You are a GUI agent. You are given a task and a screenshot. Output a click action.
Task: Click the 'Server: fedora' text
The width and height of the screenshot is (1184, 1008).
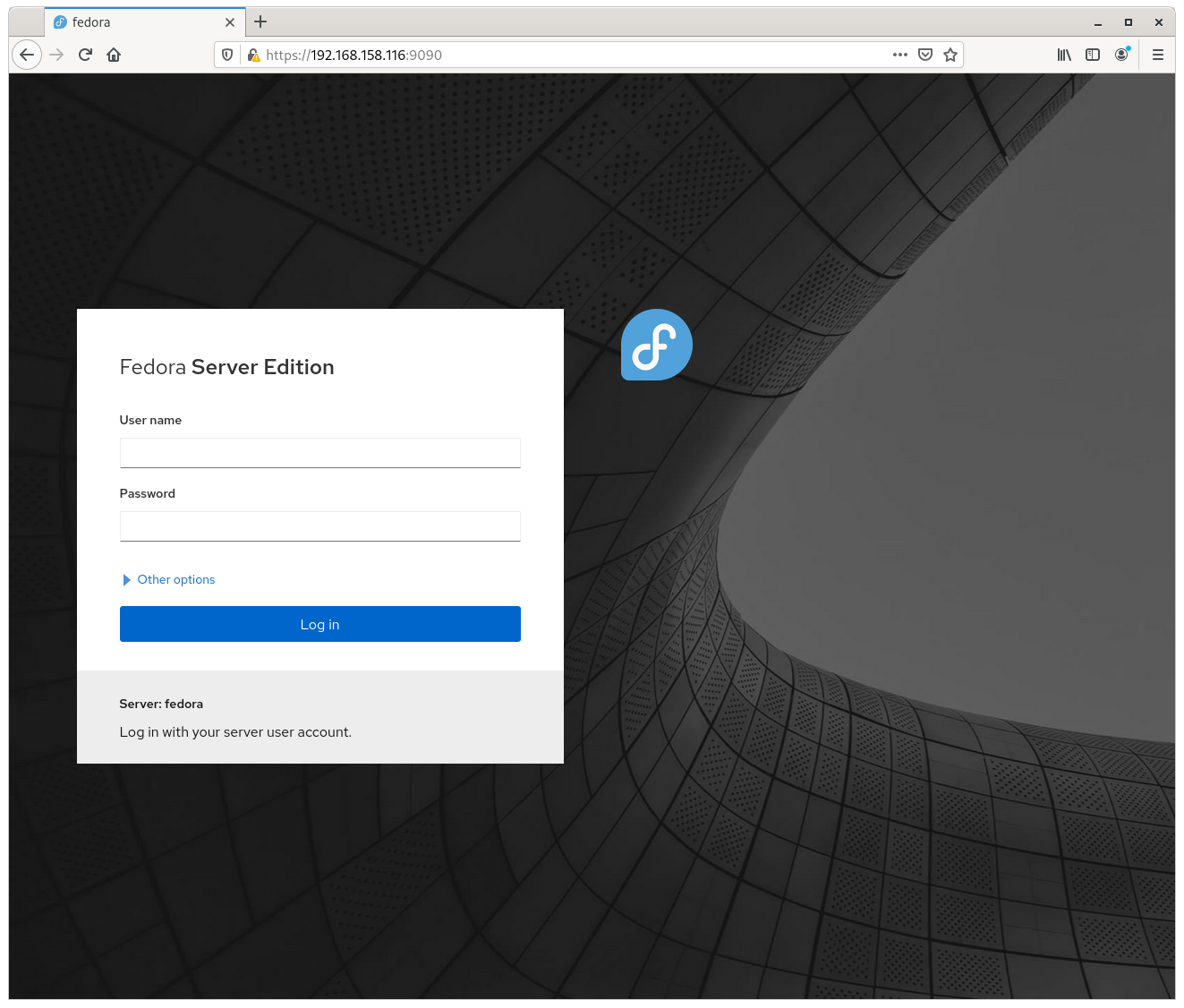161,704
